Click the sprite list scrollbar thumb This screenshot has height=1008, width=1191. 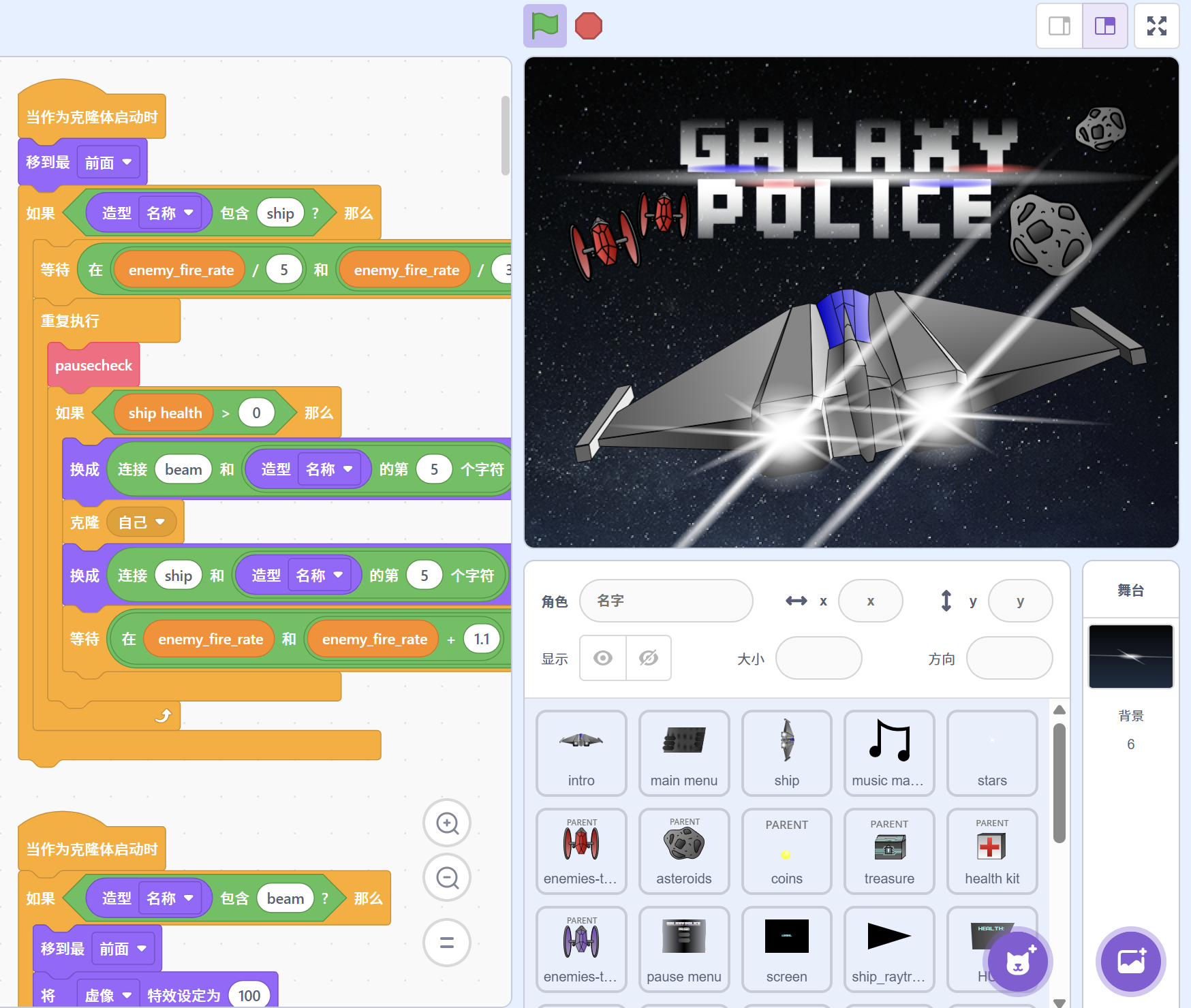(1059, 783)
